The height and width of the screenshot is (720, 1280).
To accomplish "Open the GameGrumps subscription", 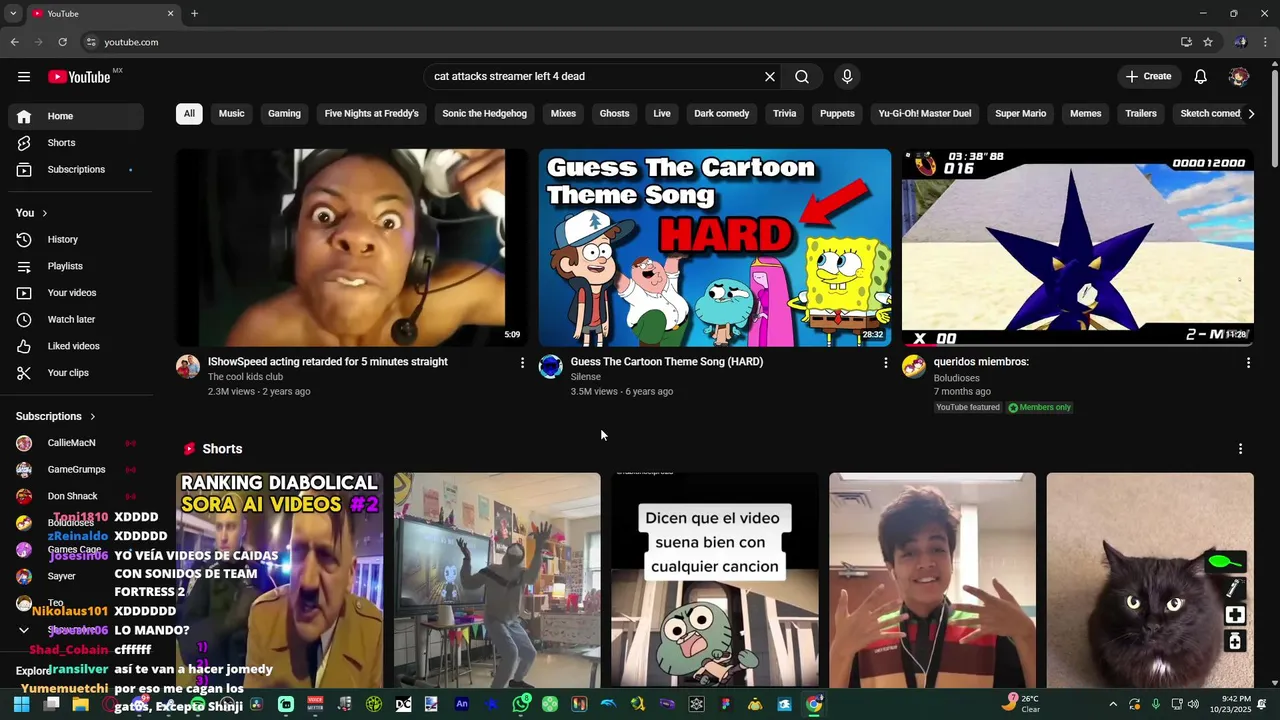I will coord(76,470).
